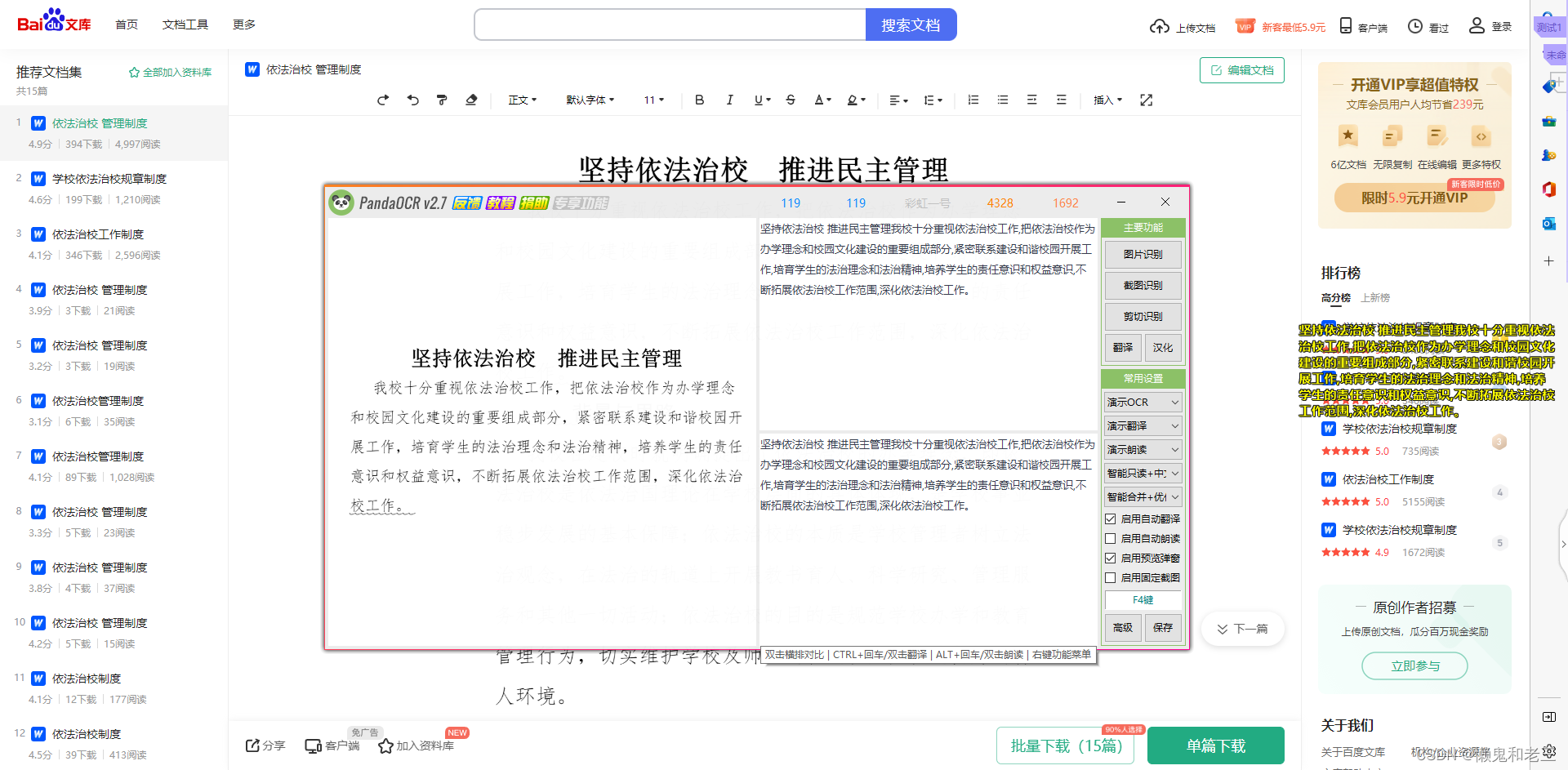Go to 首页 in top navigation
Screen dimensions: 1568x770
coord(127,24)
